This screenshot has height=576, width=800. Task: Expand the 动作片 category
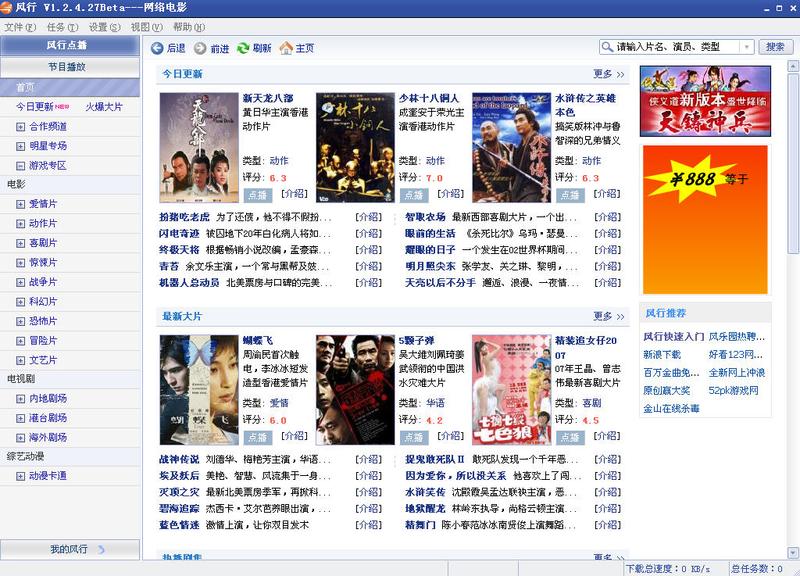[20, 223]
